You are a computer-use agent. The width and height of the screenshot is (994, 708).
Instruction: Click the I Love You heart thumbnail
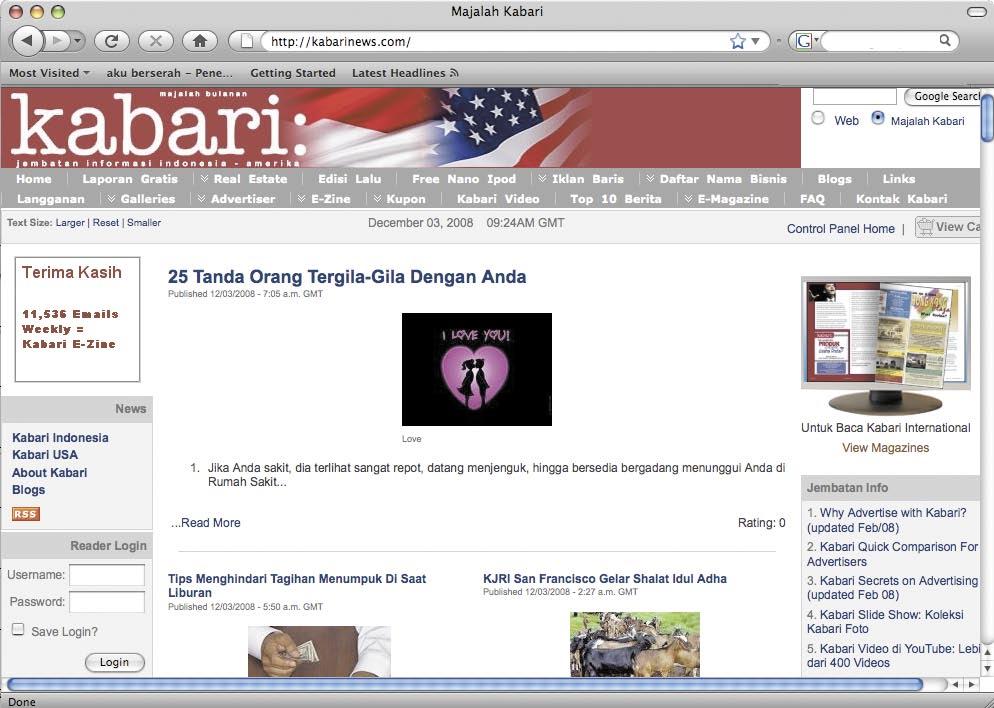(477, 370)
